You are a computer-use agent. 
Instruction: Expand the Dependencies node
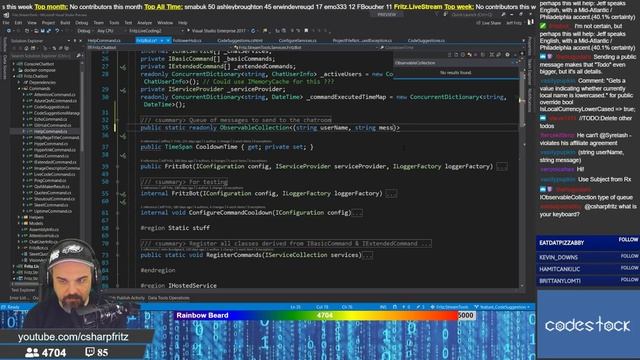[19, 82]
